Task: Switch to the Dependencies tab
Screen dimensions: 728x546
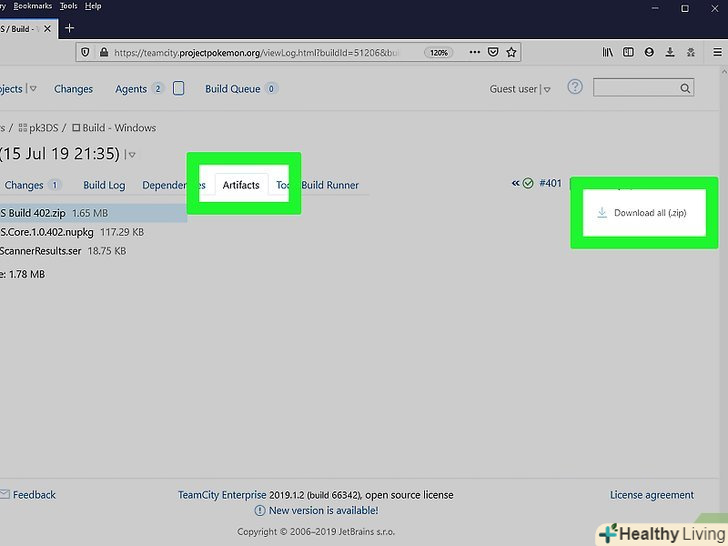Action: [174, 185]
